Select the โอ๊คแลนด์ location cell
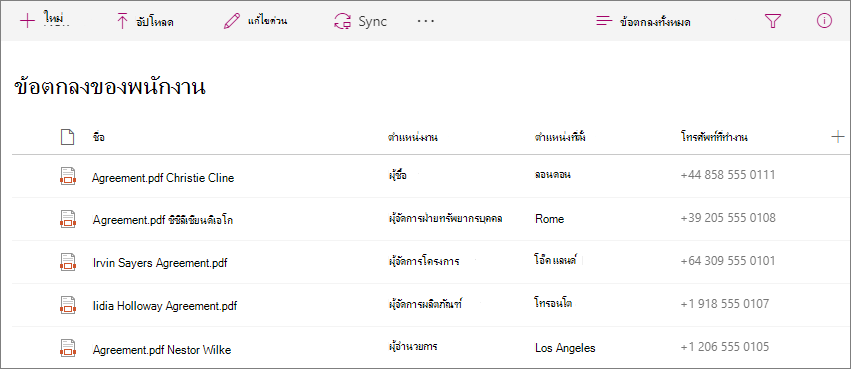Image resolution: width=851 pixels, height=369 pixels. (x=555, y=260)
